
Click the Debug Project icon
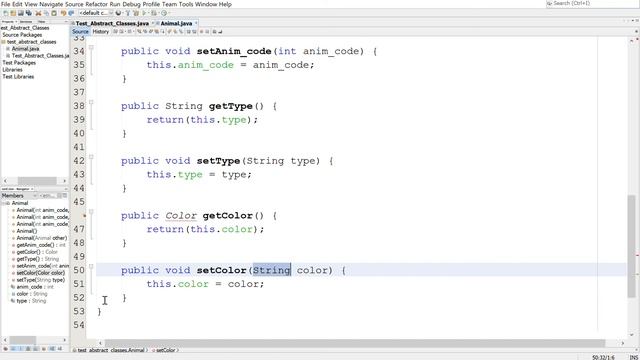pyautogui.click(x=153, y=13)
